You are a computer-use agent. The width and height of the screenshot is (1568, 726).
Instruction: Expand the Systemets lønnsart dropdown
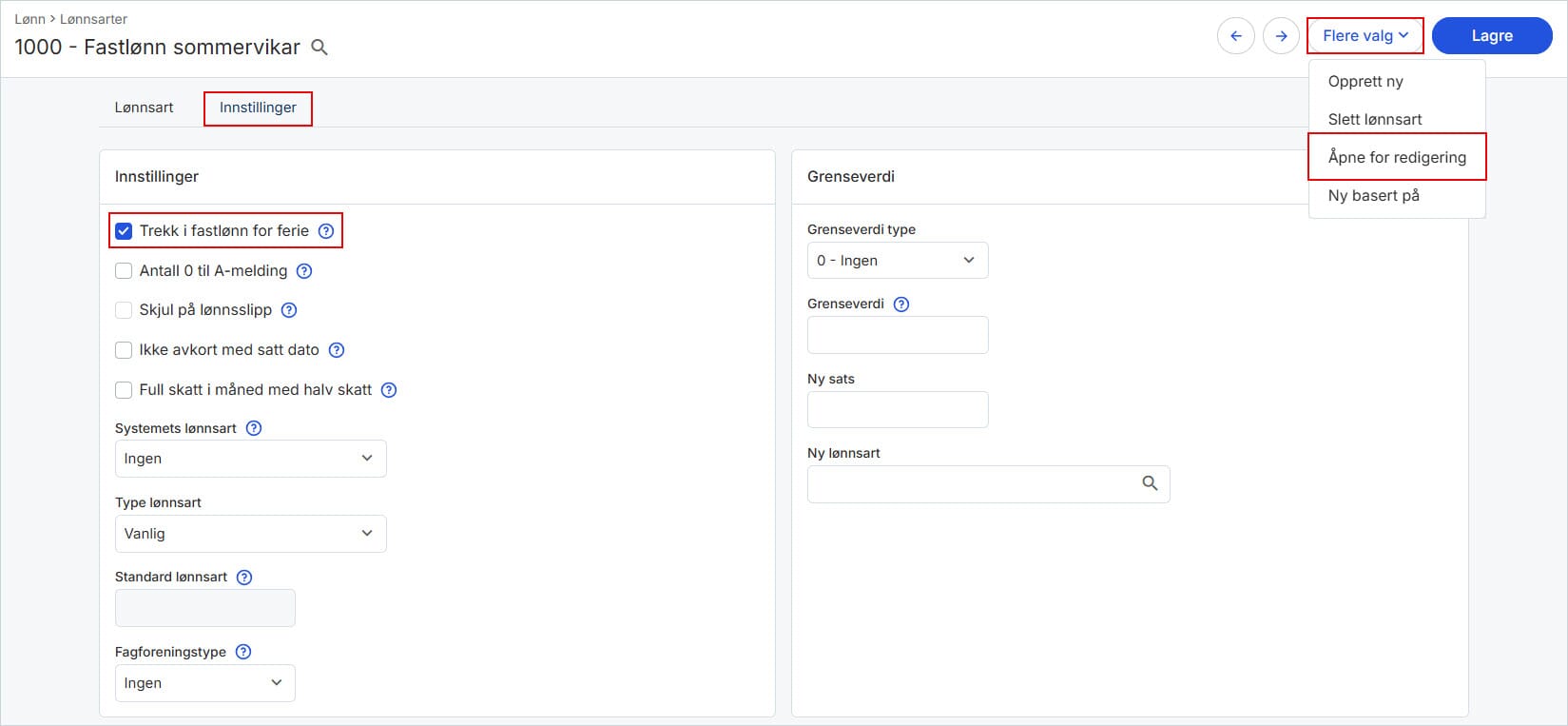point(250,459)
